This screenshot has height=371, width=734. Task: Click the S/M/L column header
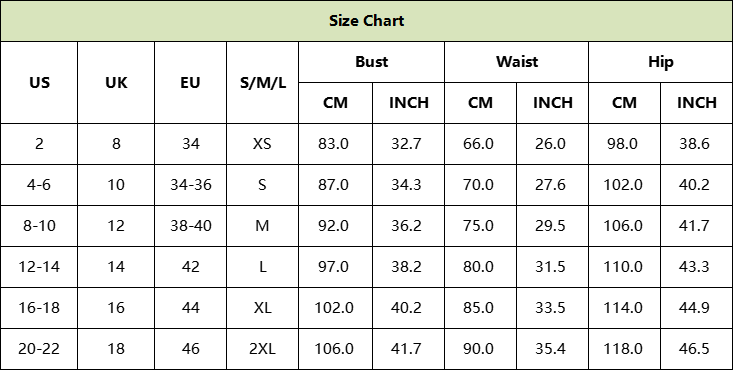pos(263,83)
